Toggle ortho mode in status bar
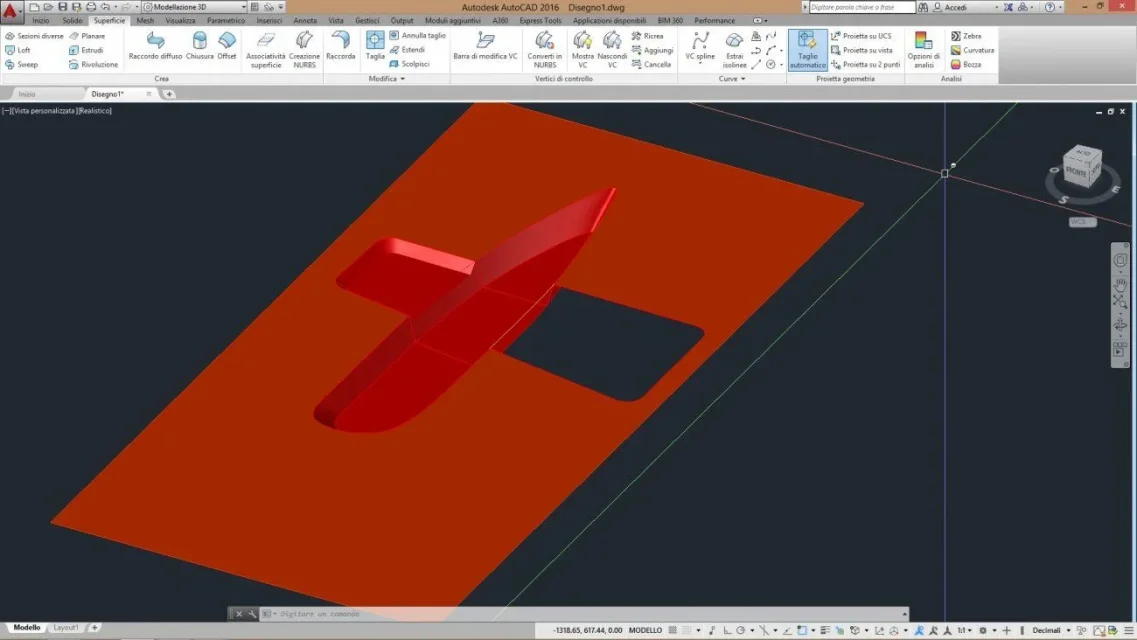This screenshot has height=640, width=1137. 727,630
